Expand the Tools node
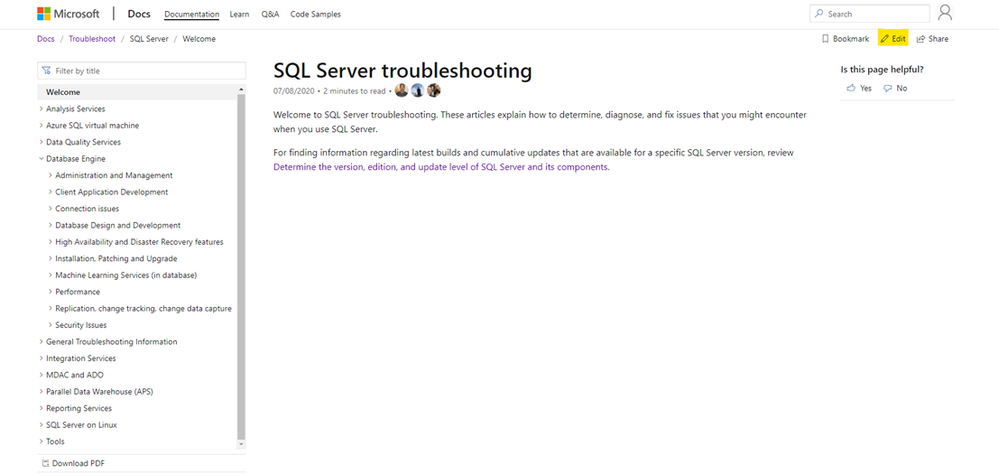 pyautogui.click(x=41, y=441)
